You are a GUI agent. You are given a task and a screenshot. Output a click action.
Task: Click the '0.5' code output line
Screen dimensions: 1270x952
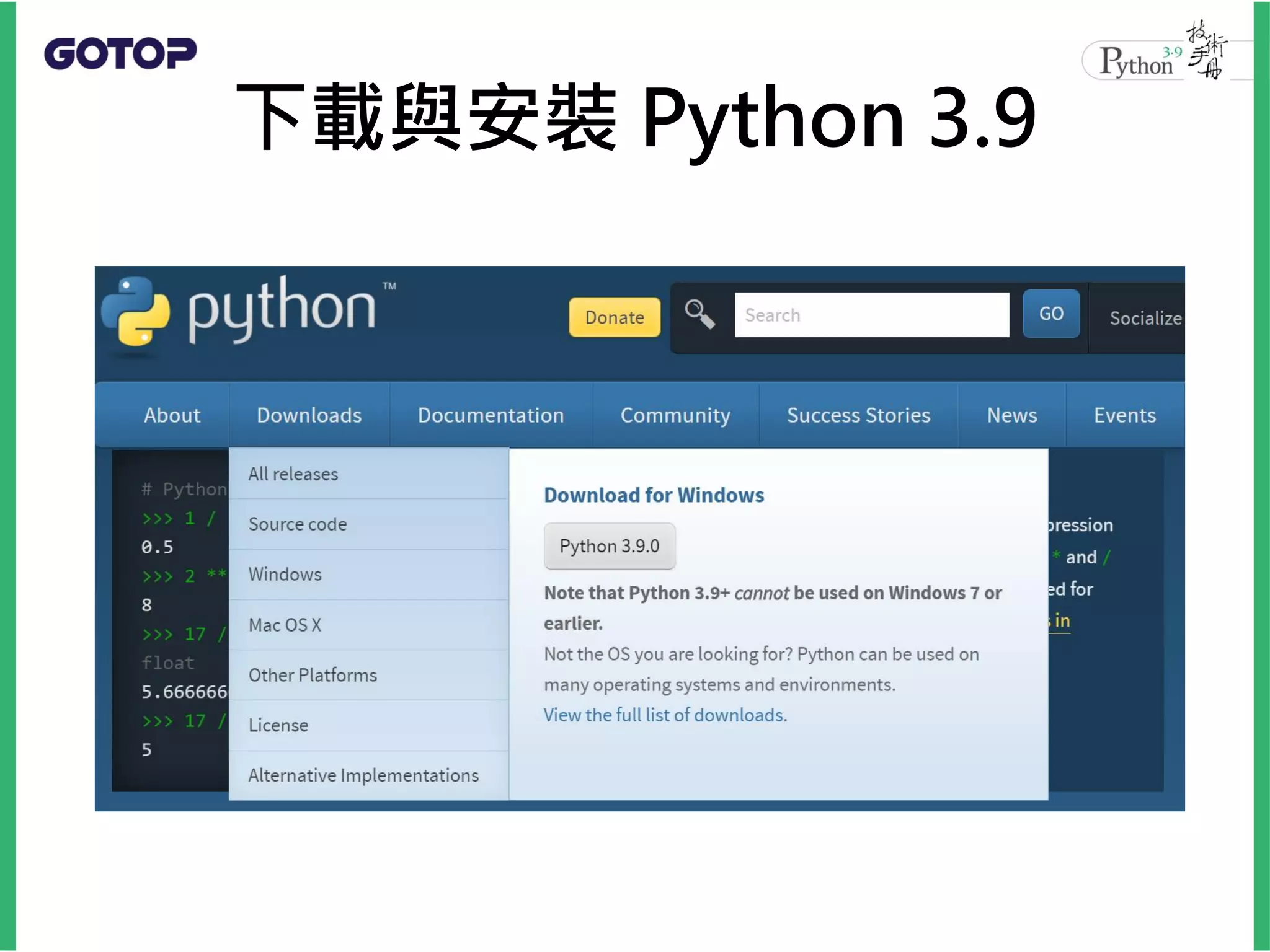[157, 547]
